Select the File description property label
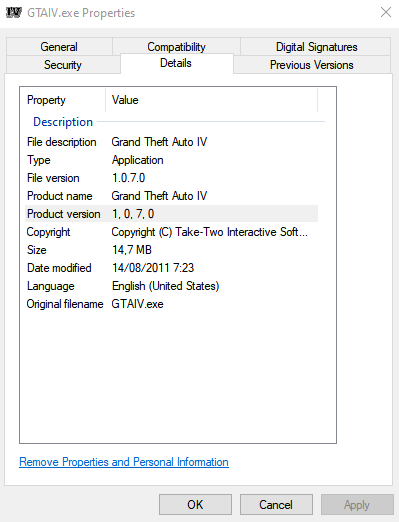399x522 pixels. pos(62,142)
